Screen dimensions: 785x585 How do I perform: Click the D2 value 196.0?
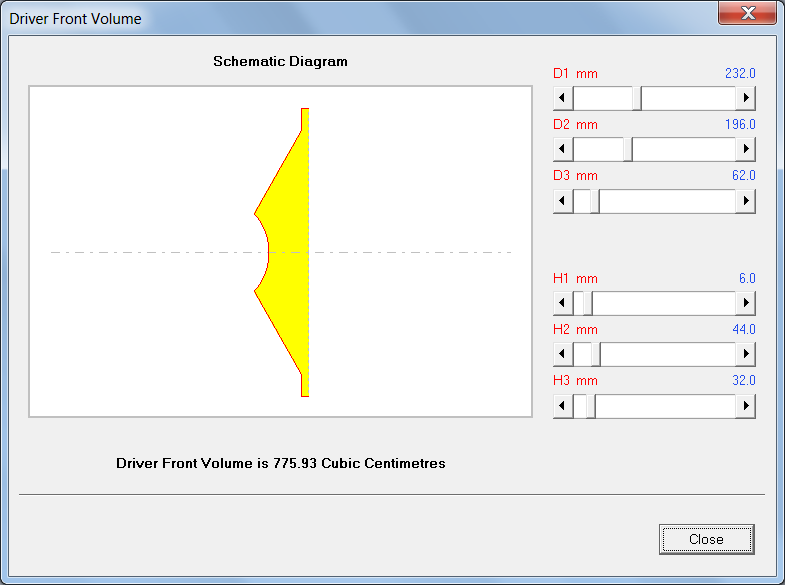pos(740,125)
